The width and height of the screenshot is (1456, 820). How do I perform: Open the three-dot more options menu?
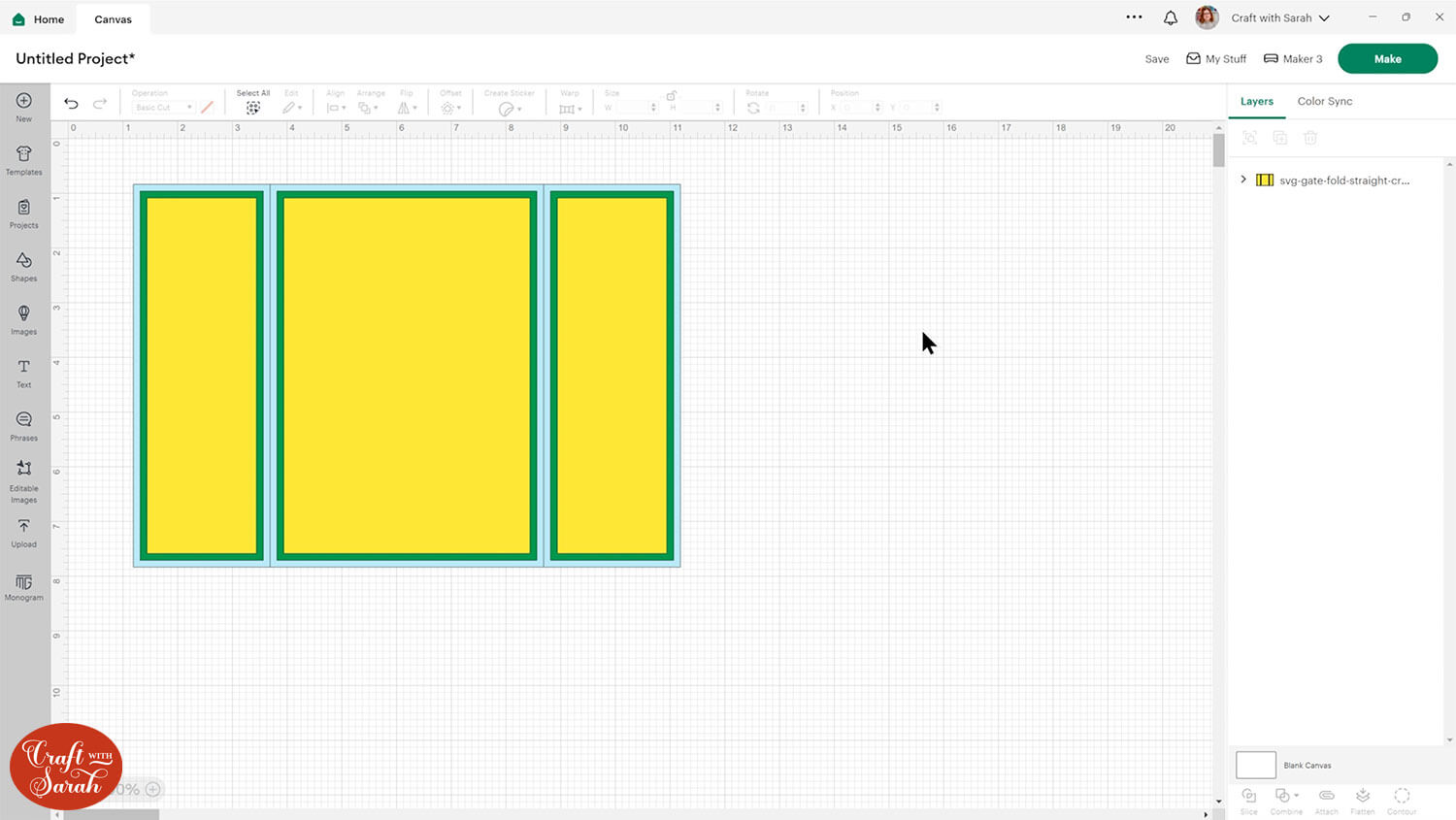pyautogui.click(x=1134, y=17)
